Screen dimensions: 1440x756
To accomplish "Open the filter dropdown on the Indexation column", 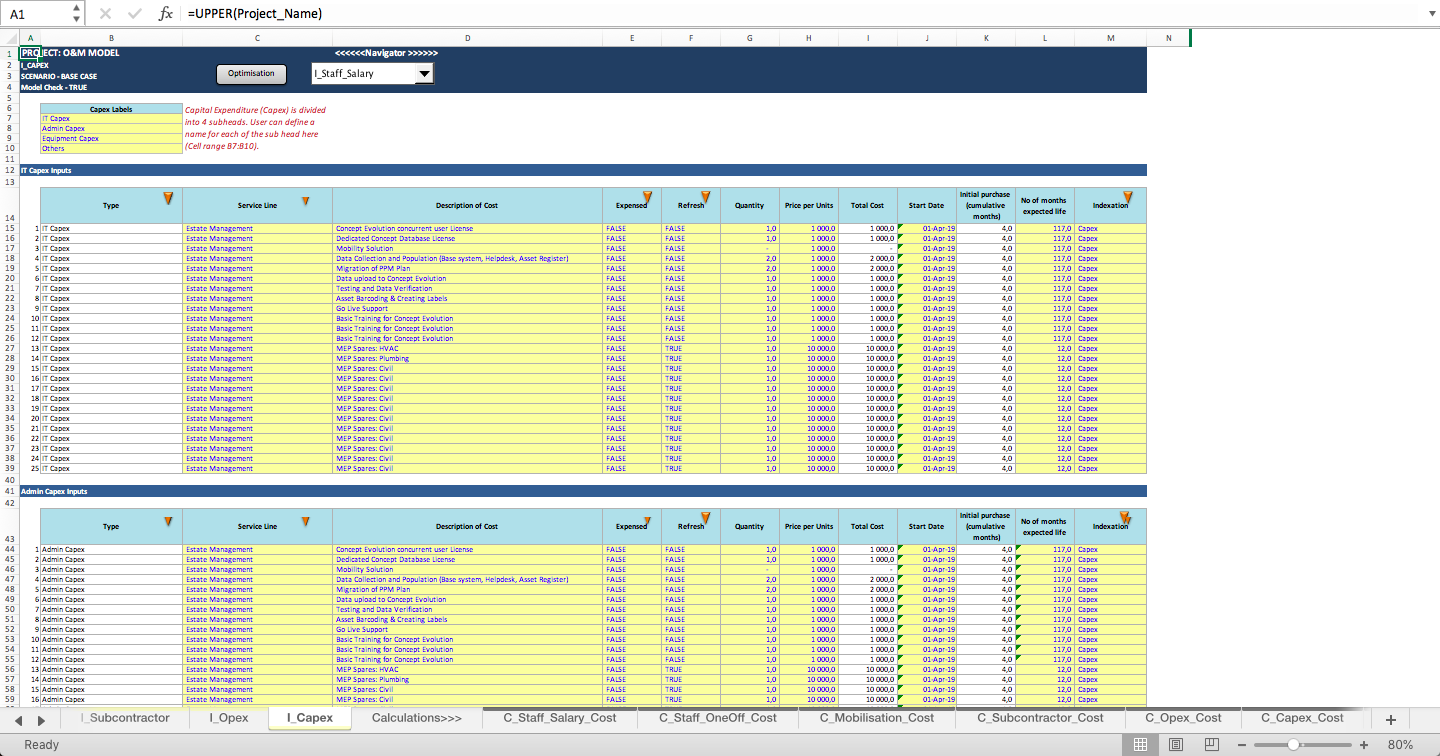I will tap(1128, 195).
